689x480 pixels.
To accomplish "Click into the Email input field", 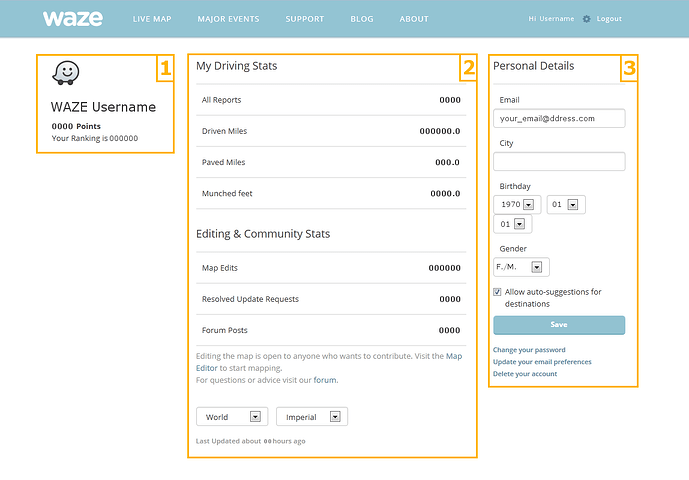I will point(559,118).
